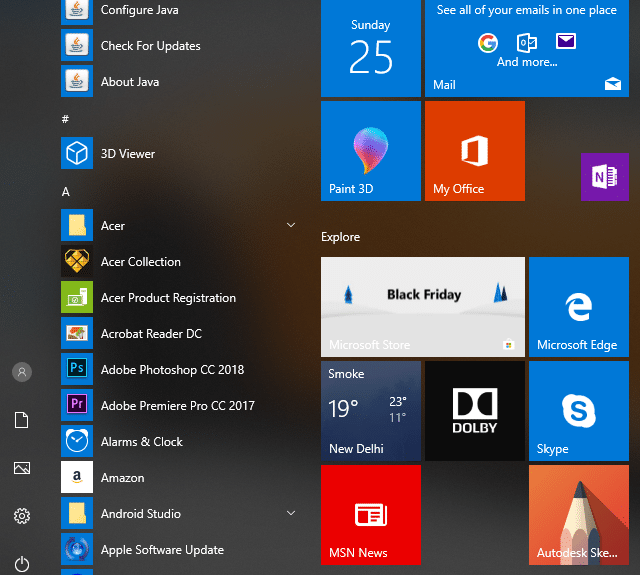This screenshot has width=640, height=575.
Task: Click the My Office tile
Action: [474, 151]
